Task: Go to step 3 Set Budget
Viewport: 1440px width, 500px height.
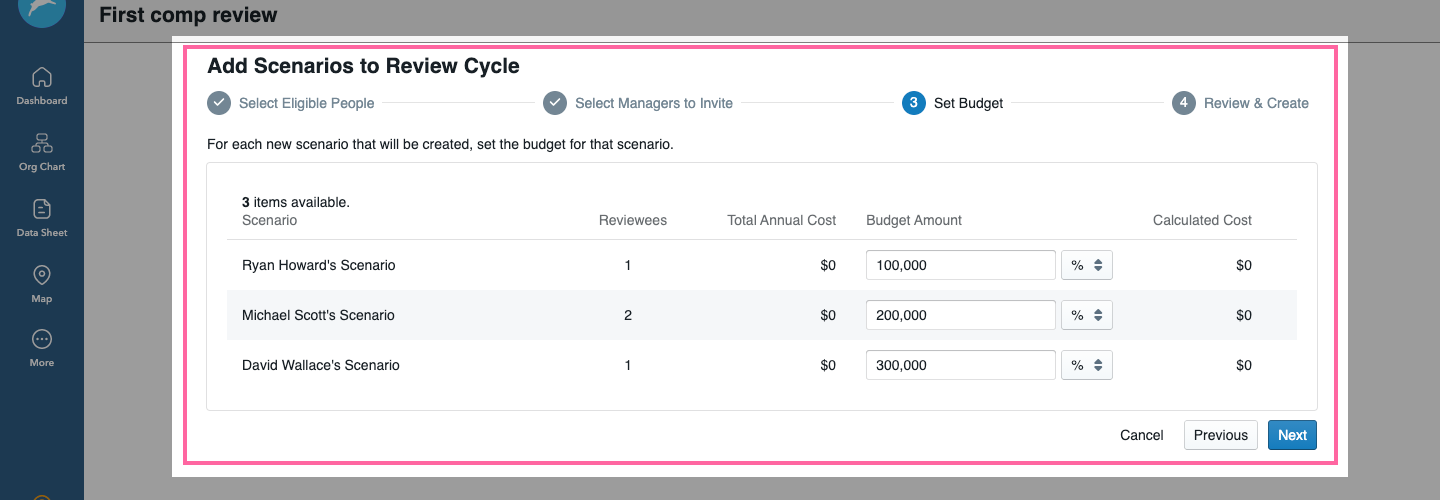Action: [952, 103]
